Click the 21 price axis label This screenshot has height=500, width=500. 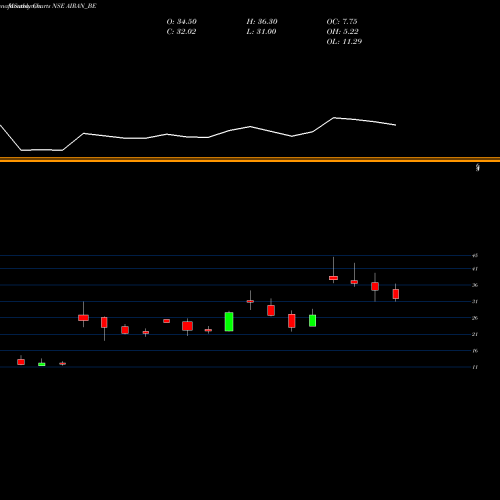click(475, 334)
